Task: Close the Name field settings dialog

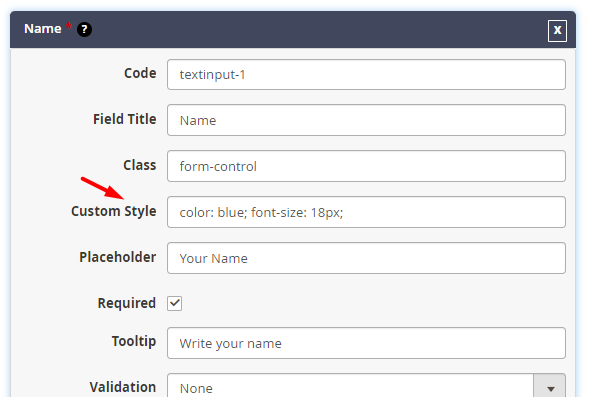Action: tap(557, 30)
